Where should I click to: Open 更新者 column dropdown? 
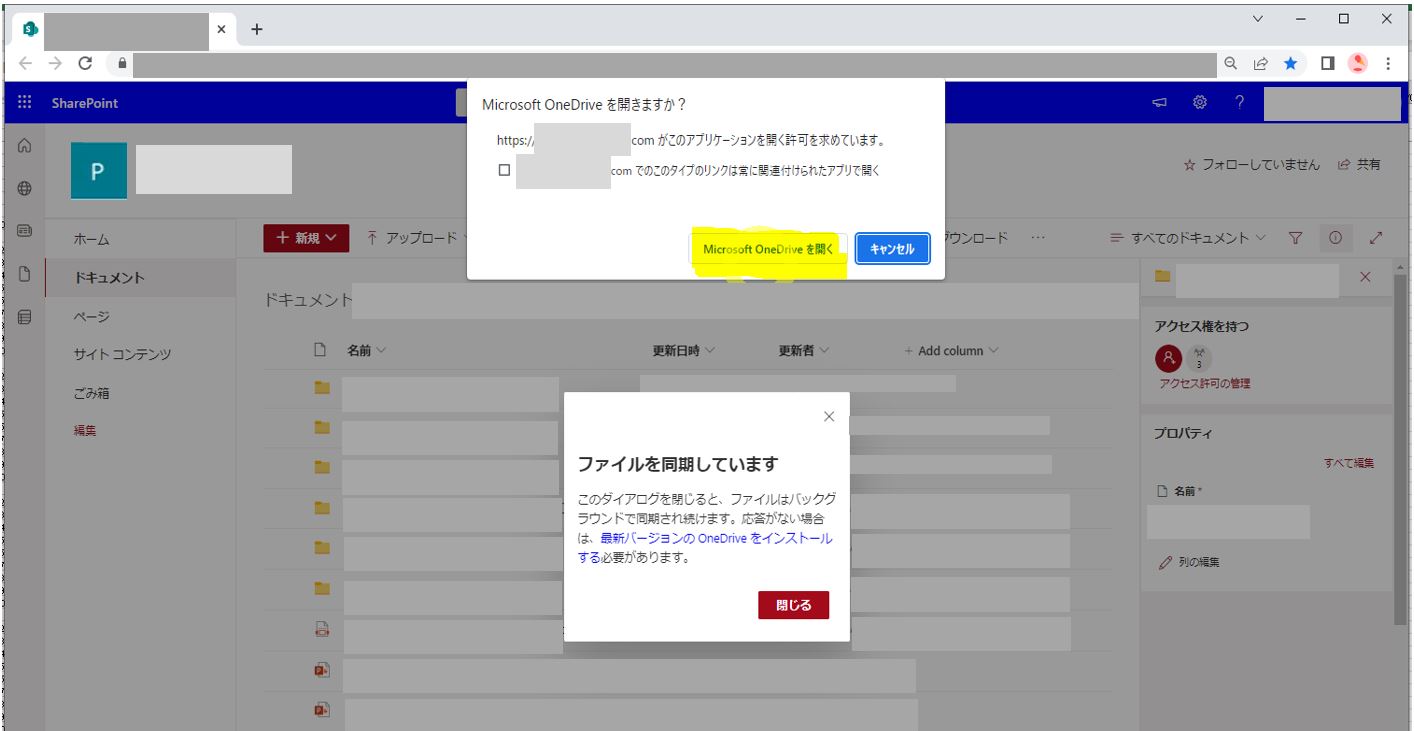803,350
